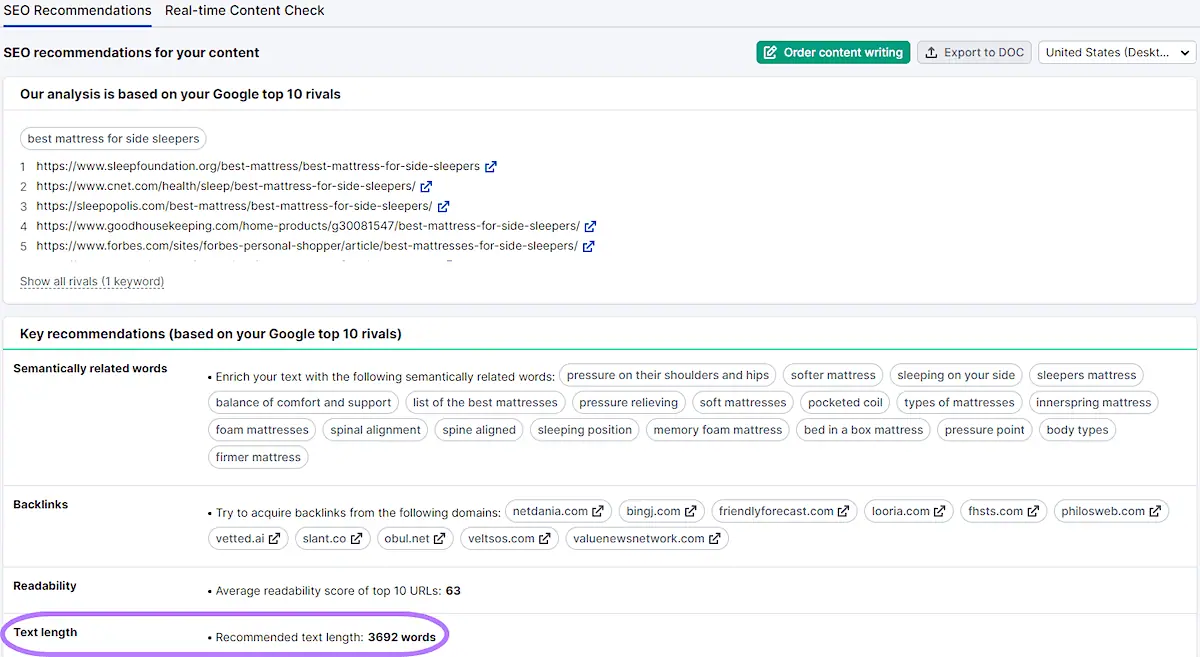The height and width of the screenshot is (657, 1200).
Task: Click the 'pocketed coil' related word chip
Action: pyautogui.click(x=845, y=403)
